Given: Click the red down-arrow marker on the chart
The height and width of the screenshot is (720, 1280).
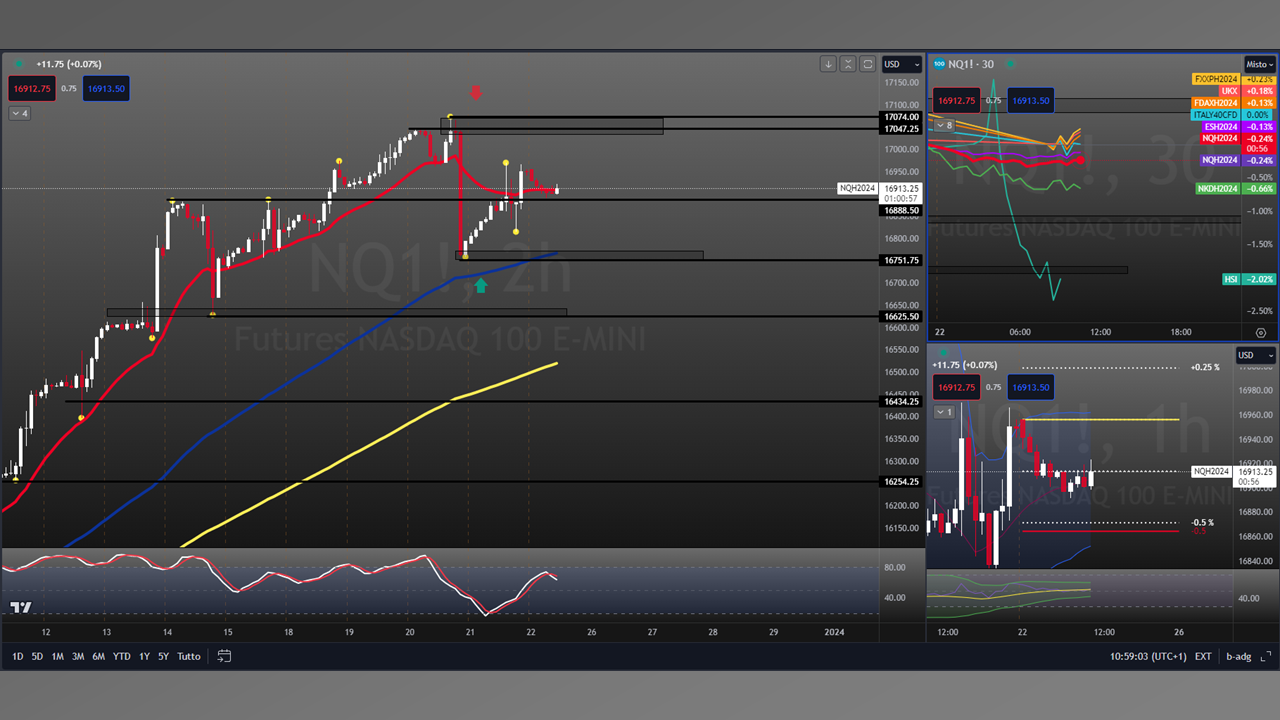Looking at the screenshot, I should (x=476, y=92).
